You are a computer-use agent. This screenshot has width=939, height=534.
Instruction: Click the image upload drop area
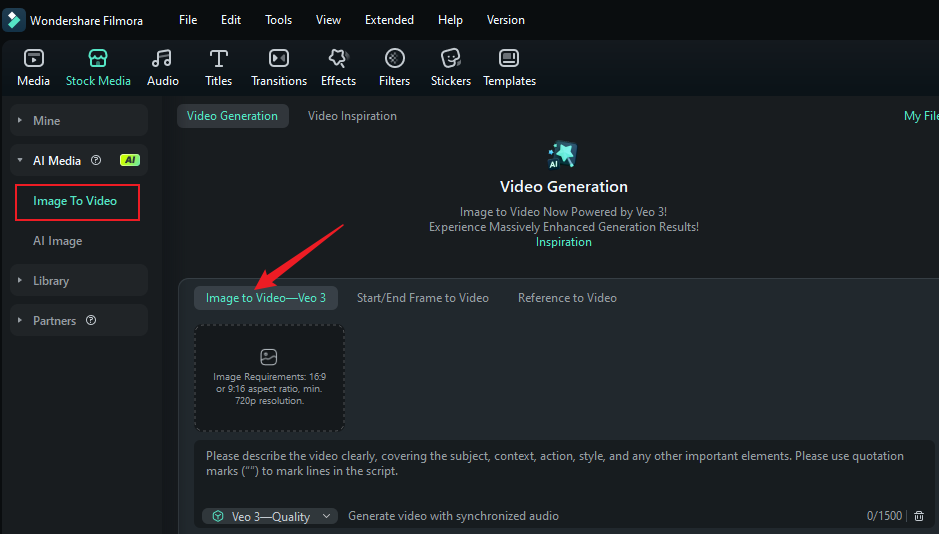click(x=269, y=378)
